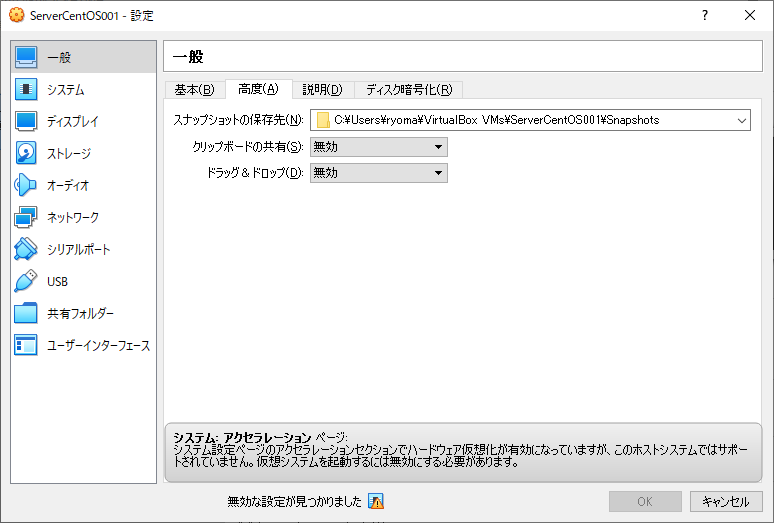Click the Snapshots folder path text
Viewport: 774px width, 523px height.
tap(497, 120)
